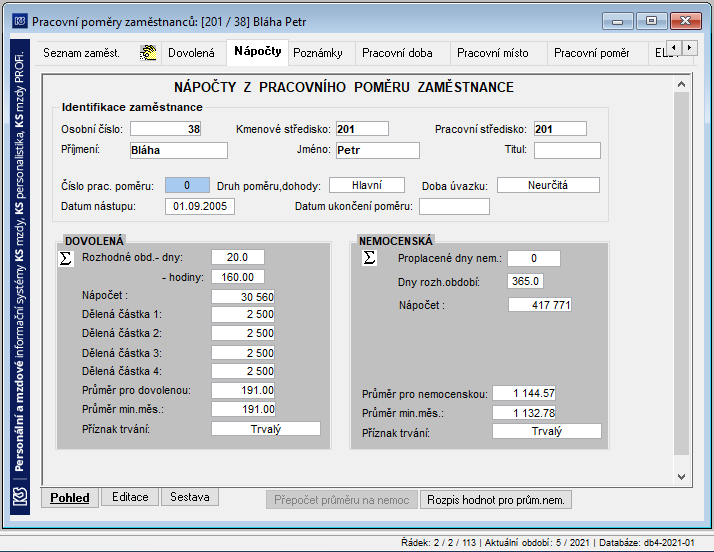This screenshot has height=552, width=714.
Task: Open the Sestava view
Action: point(190,497)
